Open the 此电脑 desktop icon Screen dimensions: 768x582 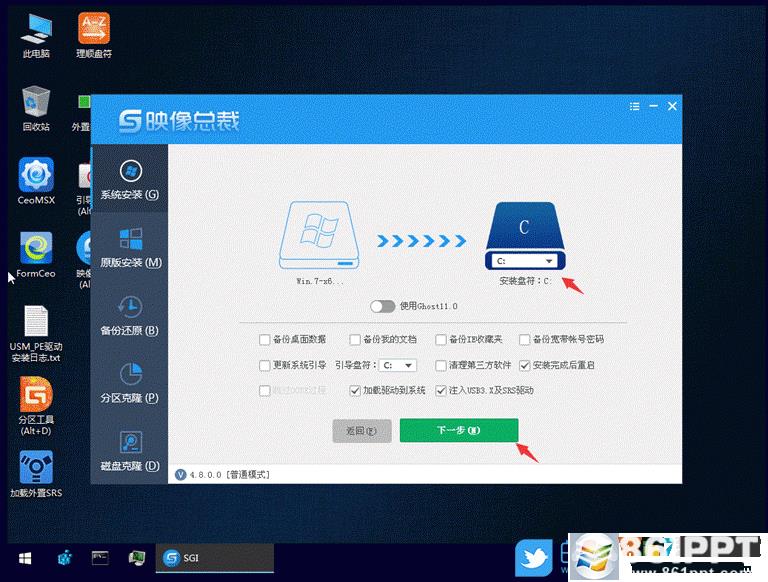tap(36, 36)
